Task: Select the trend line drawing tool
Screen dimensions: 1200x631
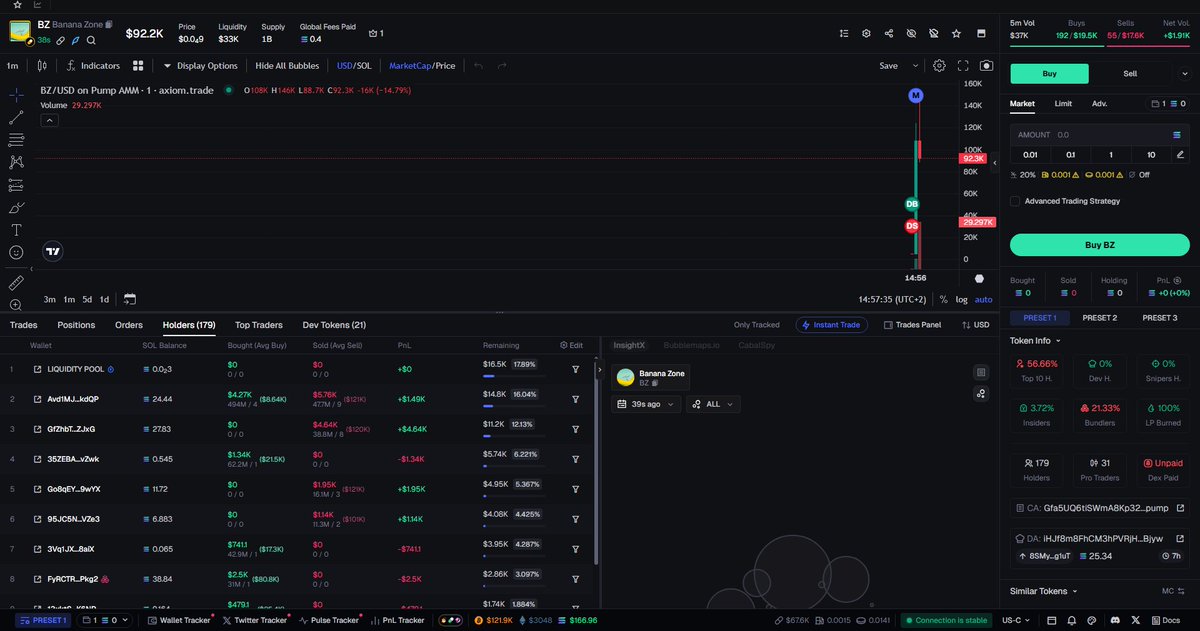Action: tap(16, 117)
